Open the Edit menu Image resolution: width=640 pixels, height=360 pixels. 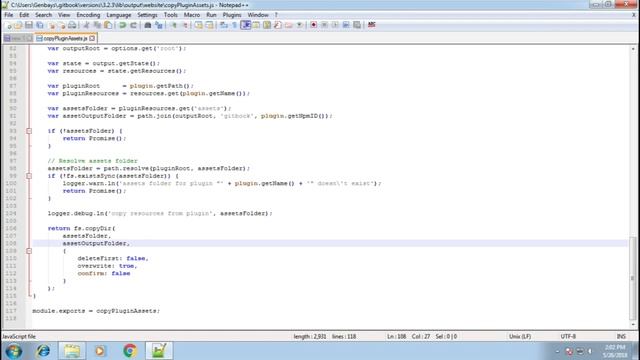coord(24,15)
